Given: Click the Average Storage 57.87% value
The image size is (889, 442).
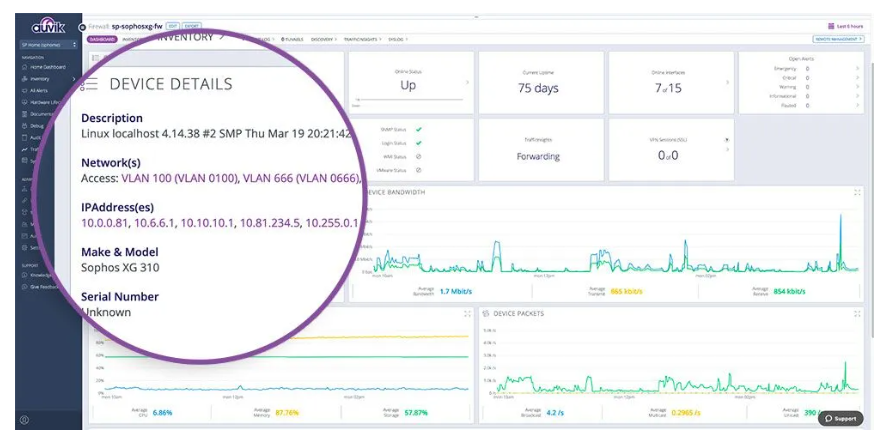Looking at the screenshot, I should (x=416, y=413).
